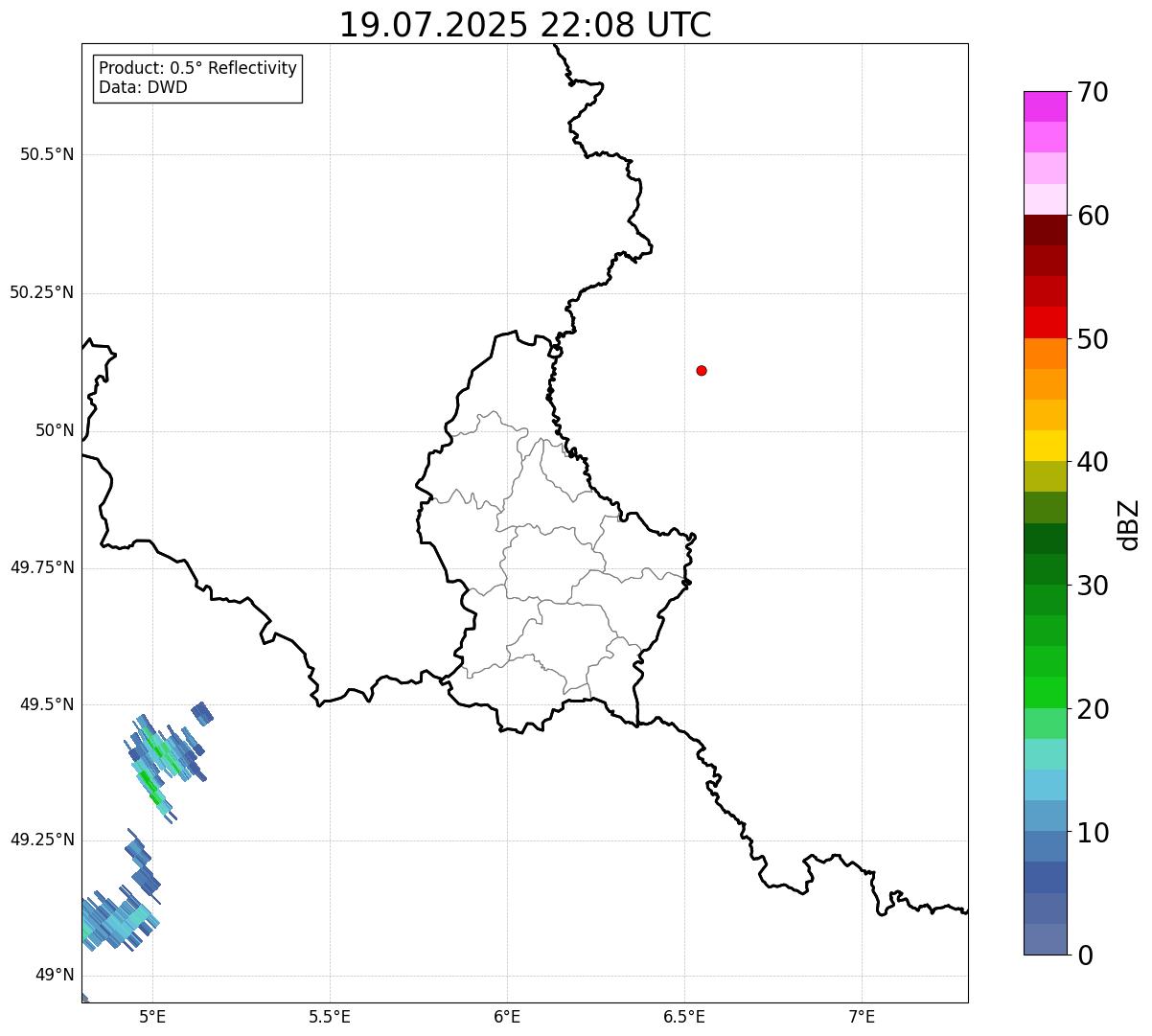This screenshot has width=1152, height=1036.
Task: Click the colorbar tick label "30"
Action: tap(1093, 586)
